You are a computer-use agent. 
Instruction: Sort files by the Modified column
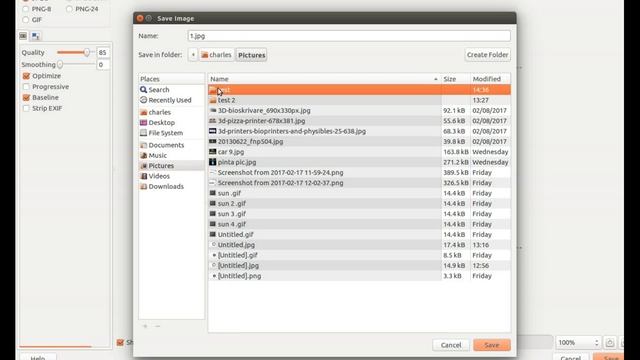tap(490, 79)
